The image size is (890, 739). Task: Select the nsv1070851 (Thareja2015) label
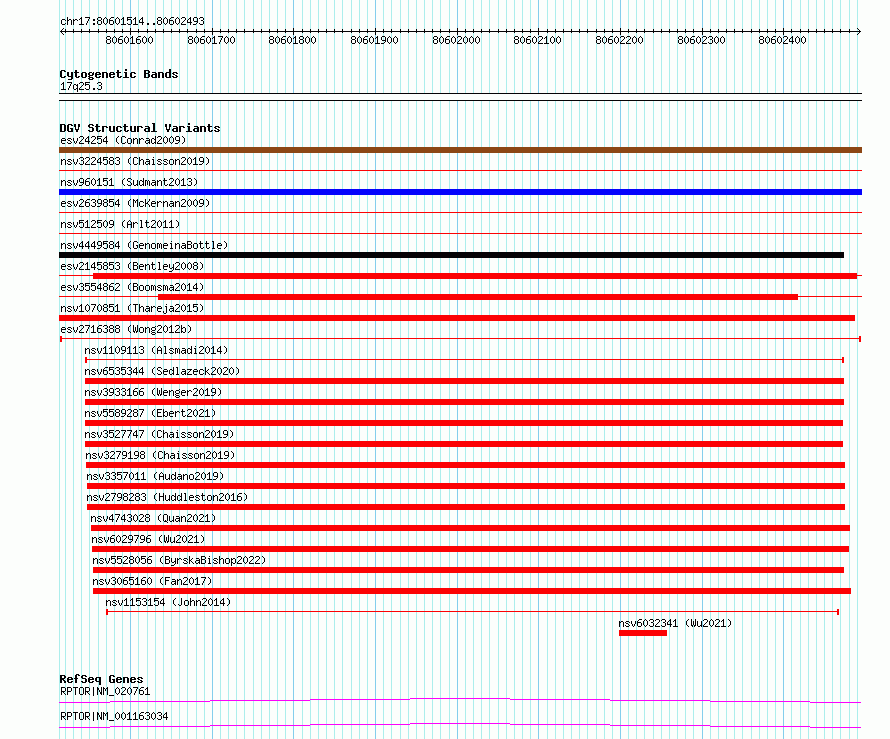(x=132, y=308)
